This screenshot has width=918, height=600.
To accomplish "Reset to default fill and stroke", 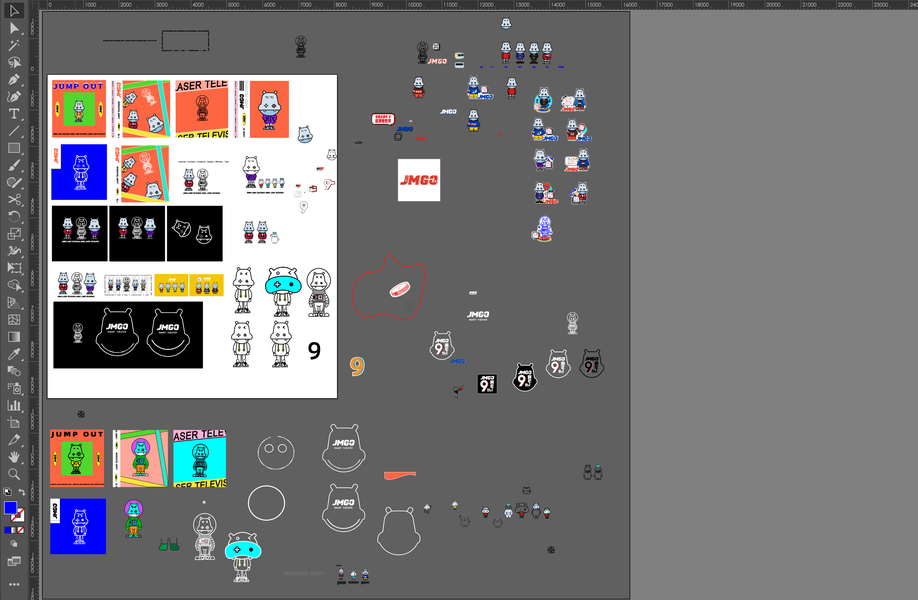I will pyautogui.click(x=7, y=492).
